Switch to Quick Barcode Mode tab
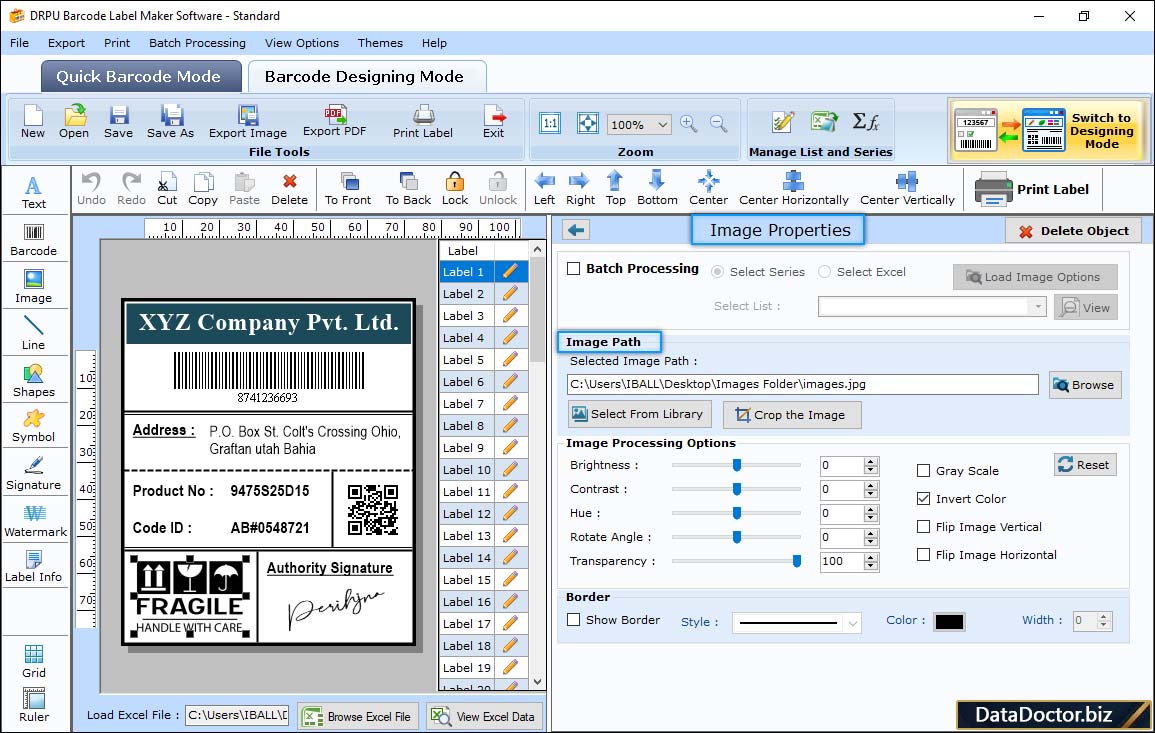Image resolution: width=1155 pixels, height=733 pixels. (x=139, y=77)
